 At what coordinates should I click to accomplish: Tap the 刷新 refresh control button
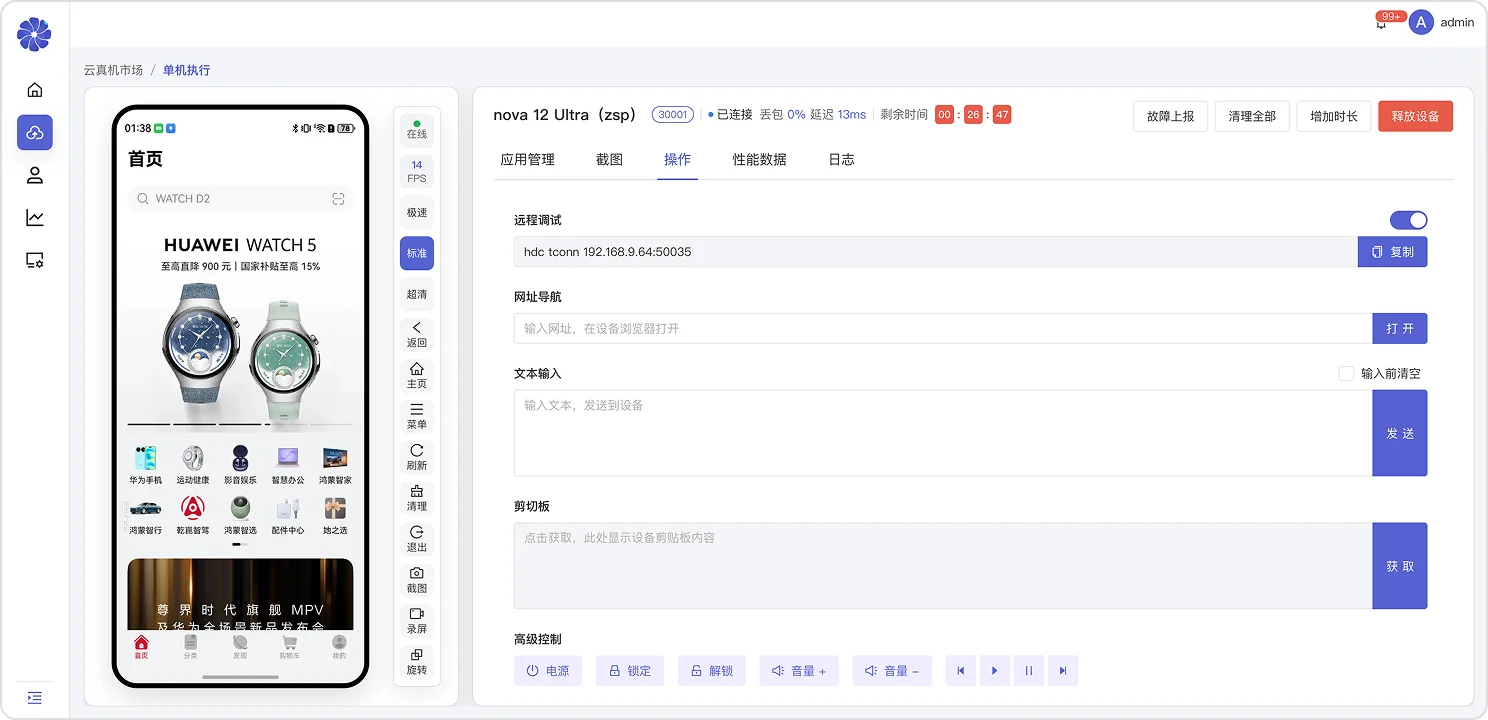417,457
